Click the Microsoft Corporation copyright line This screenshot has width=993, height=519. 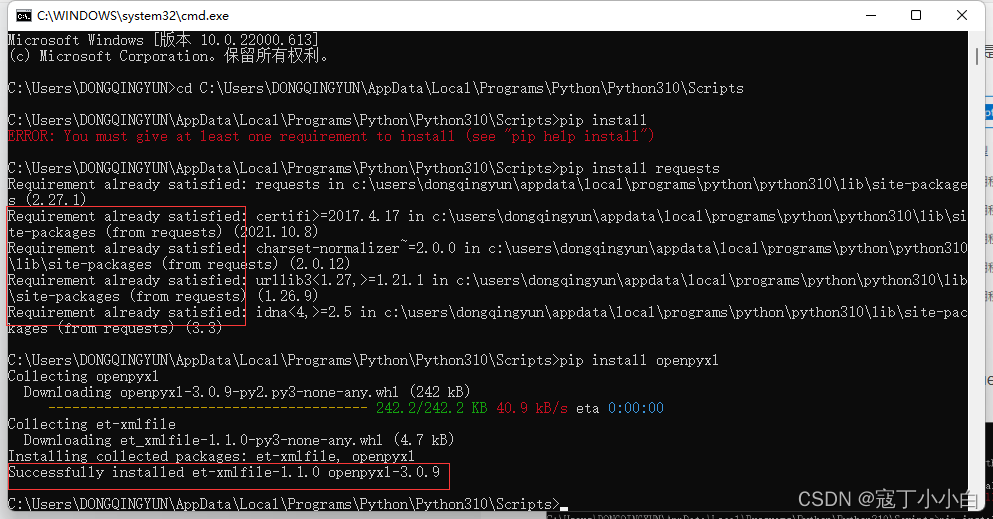point(169,56)
